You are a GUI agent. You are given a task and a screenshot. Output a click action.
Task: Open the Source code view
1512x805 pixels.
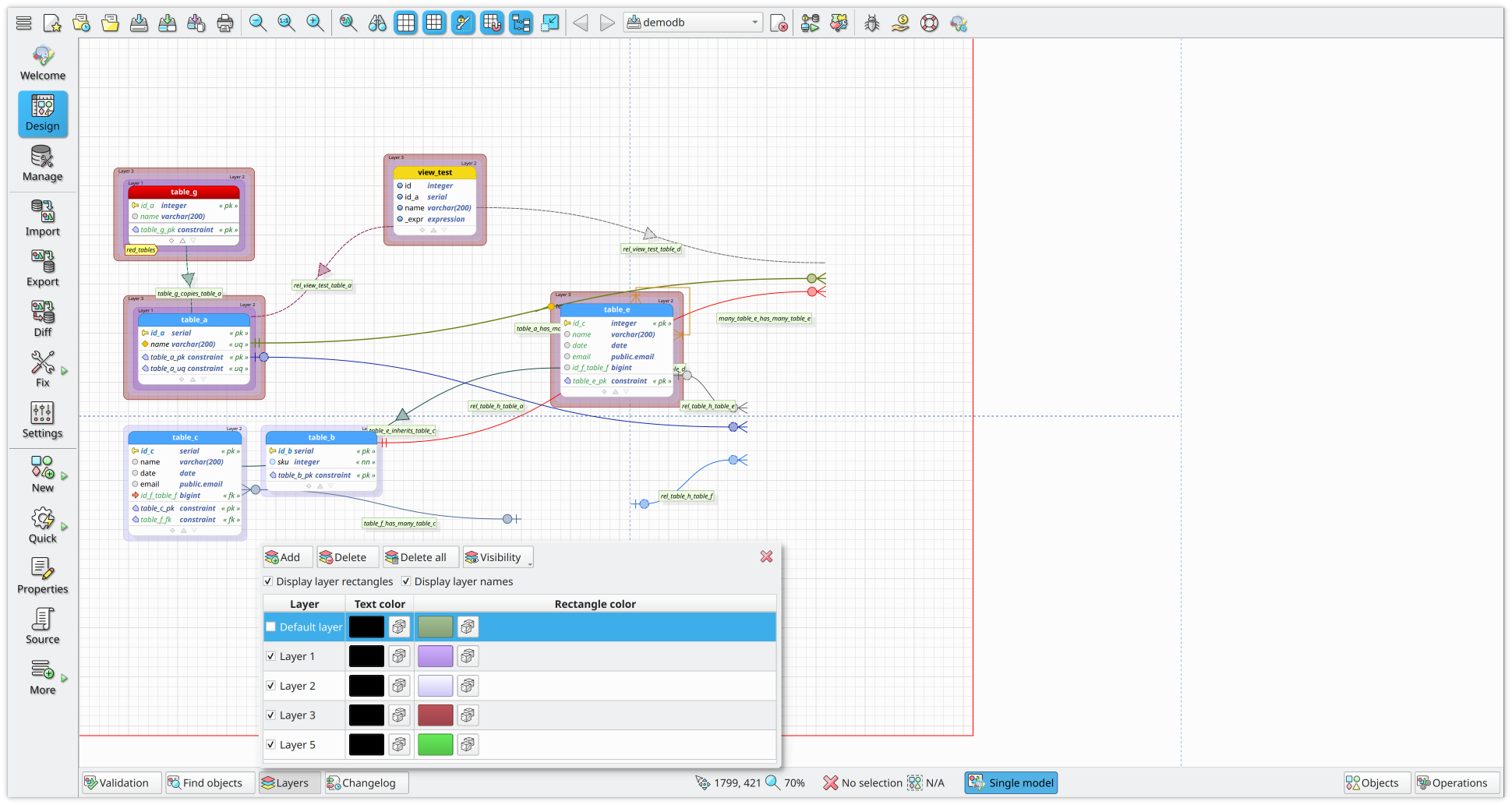pos(43,627)
